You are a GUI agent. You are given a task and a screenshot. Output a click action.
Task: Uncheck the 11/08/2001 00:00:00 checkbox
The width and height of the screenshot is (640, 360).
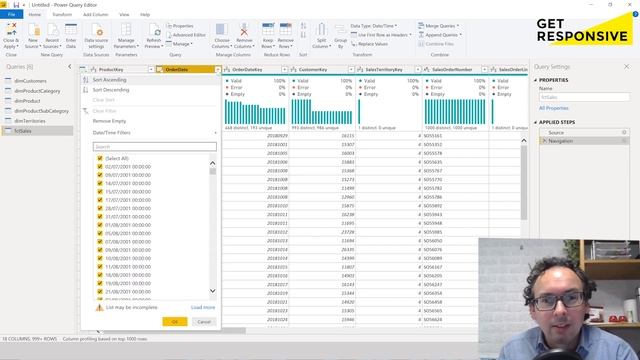pos(100,267)
